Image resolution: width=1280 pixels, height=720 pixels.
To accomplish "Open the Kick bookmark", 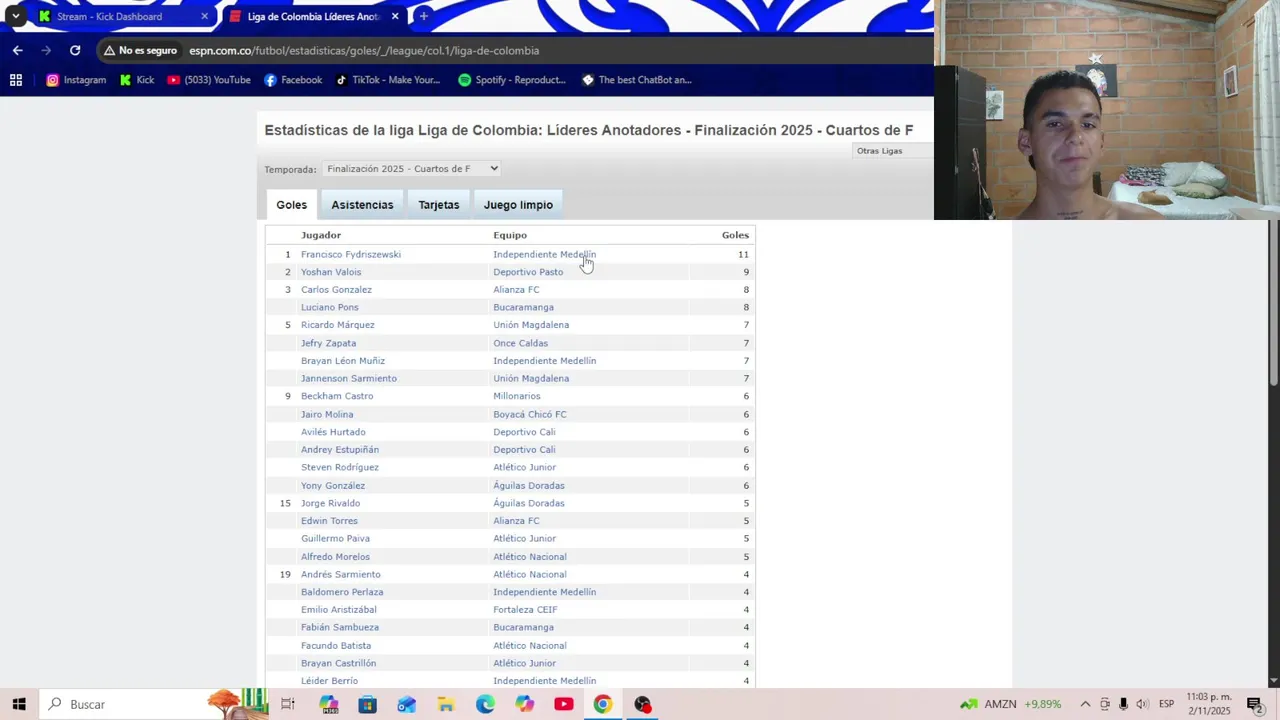I will point(137,80).
